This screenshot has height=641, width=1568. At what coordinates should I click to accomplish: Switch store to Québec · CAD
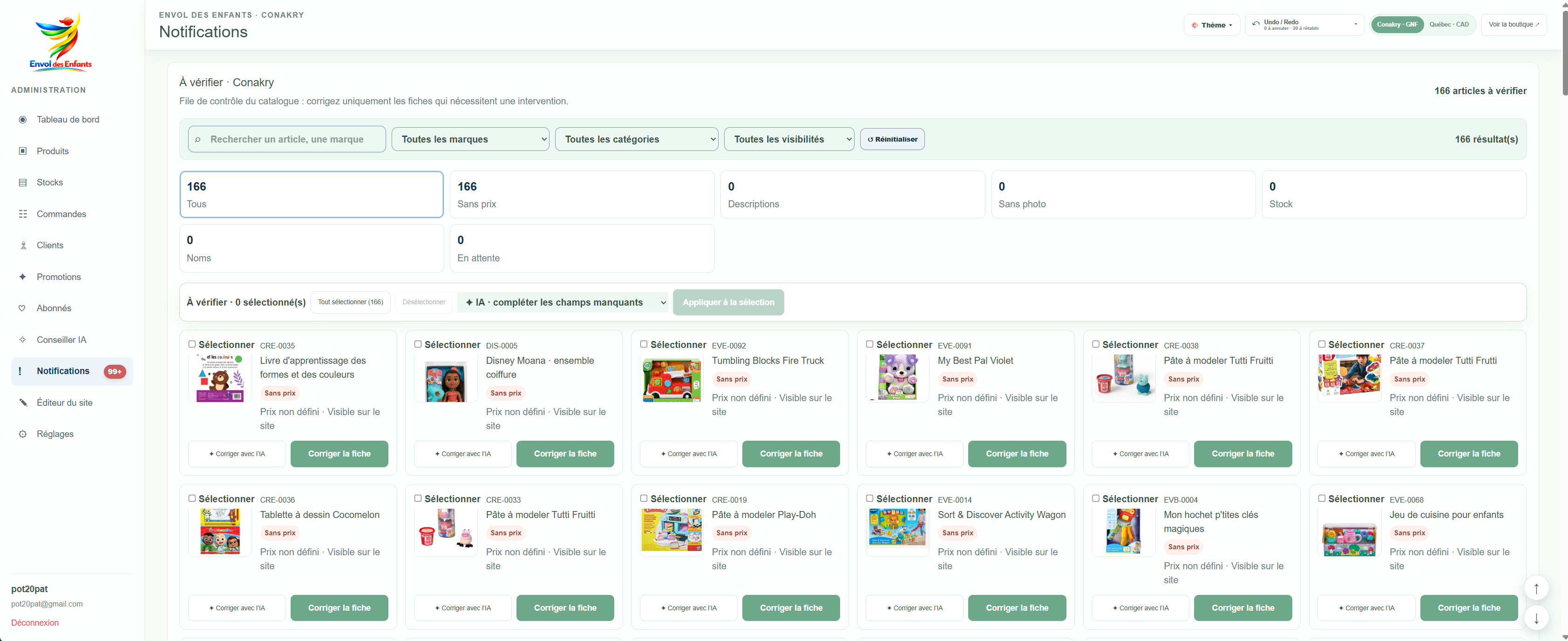[x=1449, y=24]
